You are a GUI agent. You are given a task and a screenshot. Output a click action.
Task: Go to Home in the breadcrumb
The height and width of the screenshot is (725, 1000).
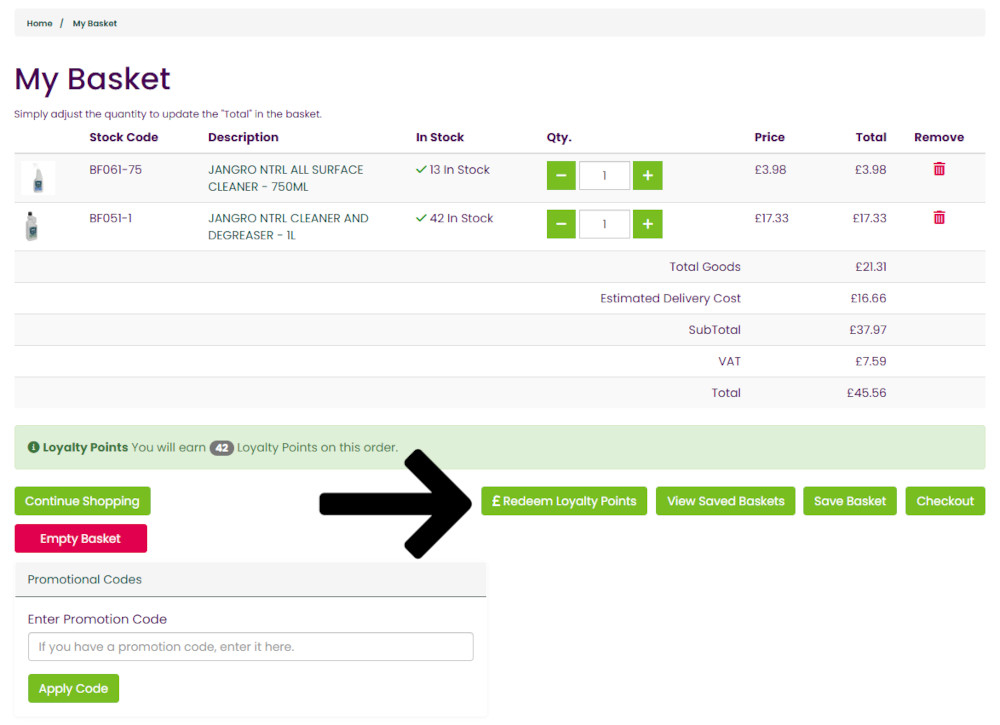click(40, 23)
